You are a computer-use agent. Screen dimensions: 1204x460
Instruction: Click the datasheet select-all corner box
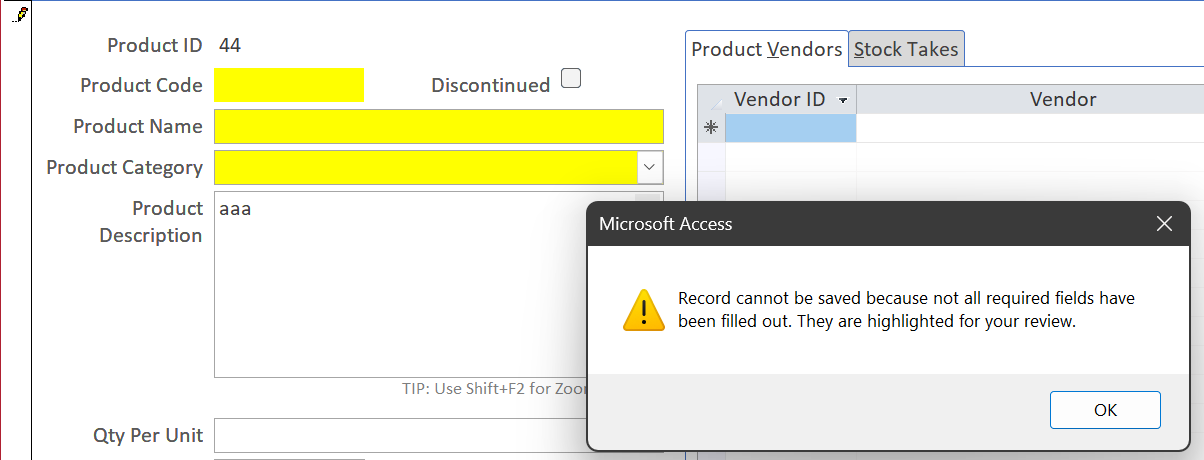711,100
